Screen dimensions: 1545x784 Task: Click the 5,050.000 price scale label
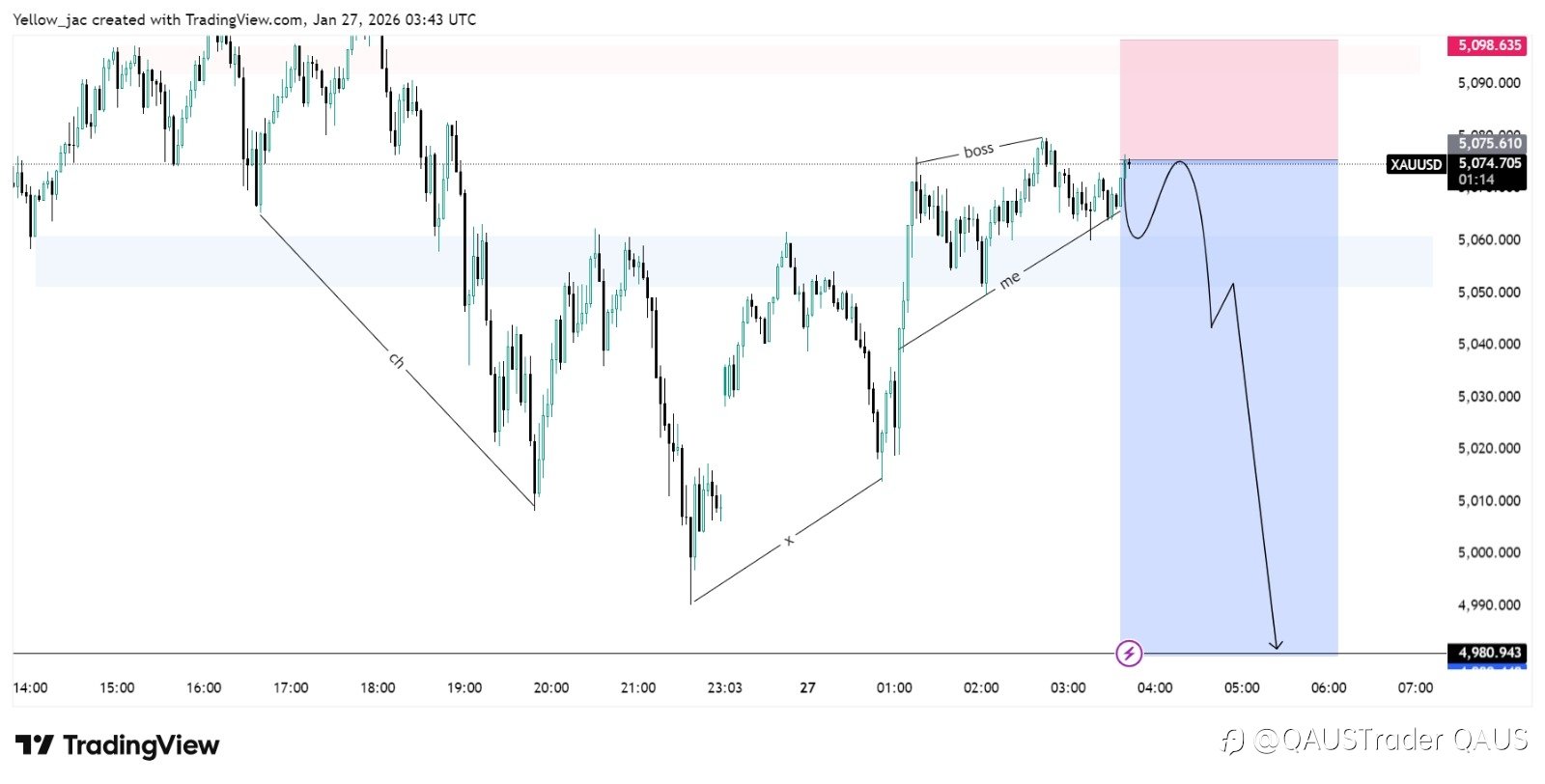[1489, 292]
